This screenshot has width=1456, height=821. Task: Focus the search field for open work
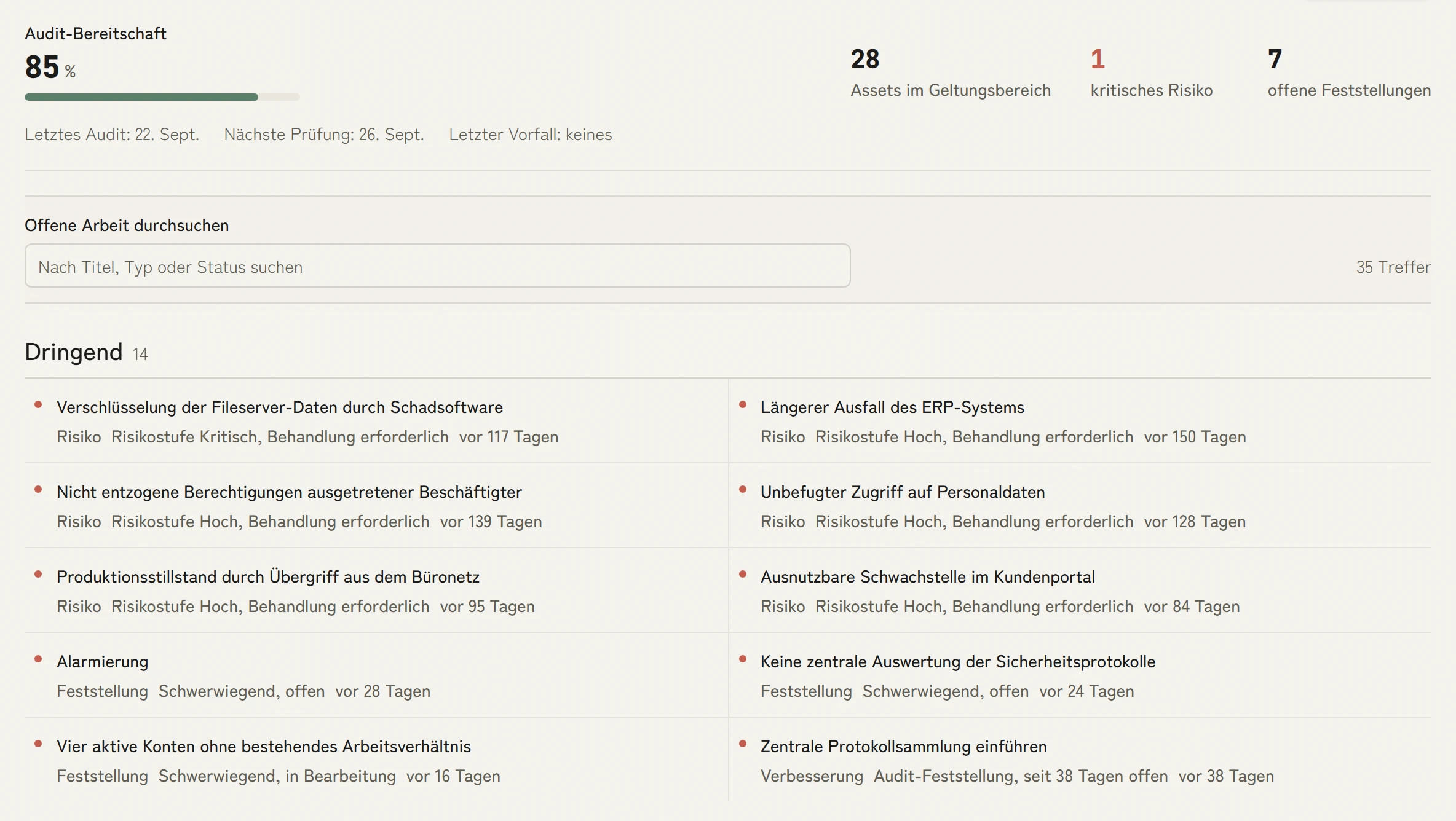(437, 266)
